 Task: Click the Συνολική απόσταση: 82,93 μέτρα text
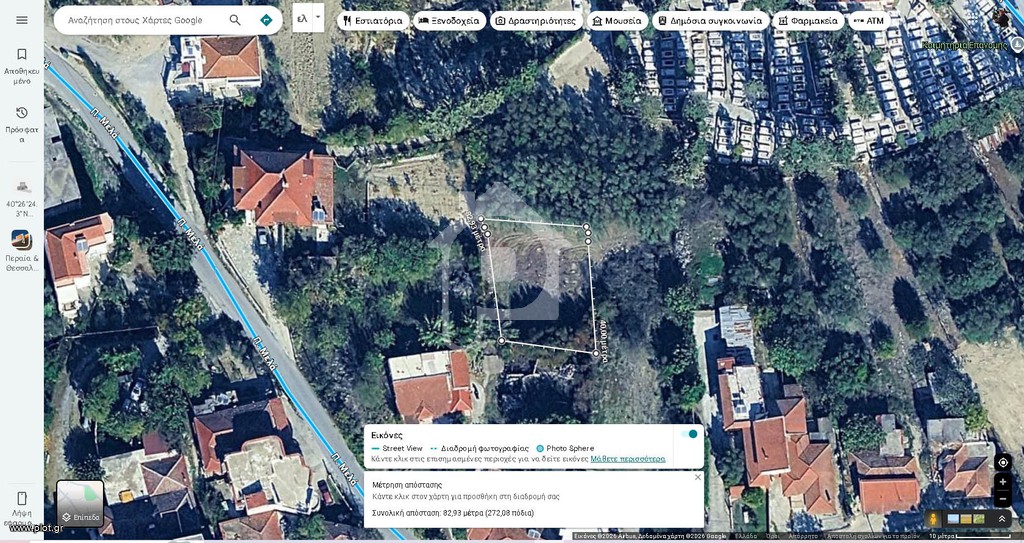tap(453, 513)
